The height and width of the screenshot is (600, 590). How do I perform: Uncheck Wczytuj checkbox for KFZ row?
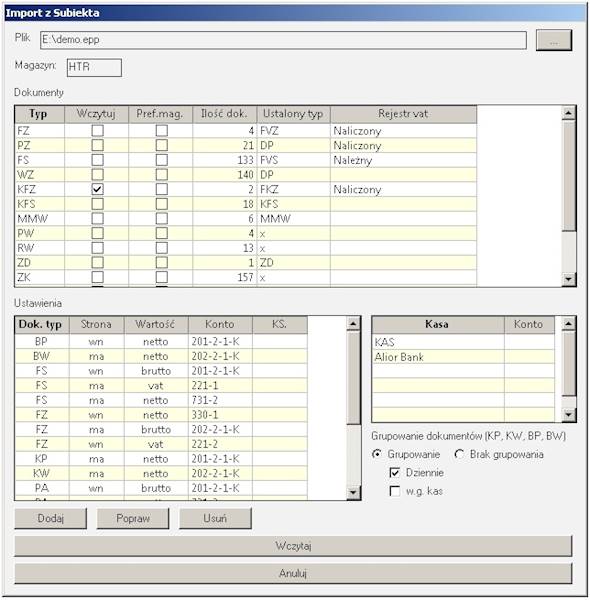click(x=98, y=189)
